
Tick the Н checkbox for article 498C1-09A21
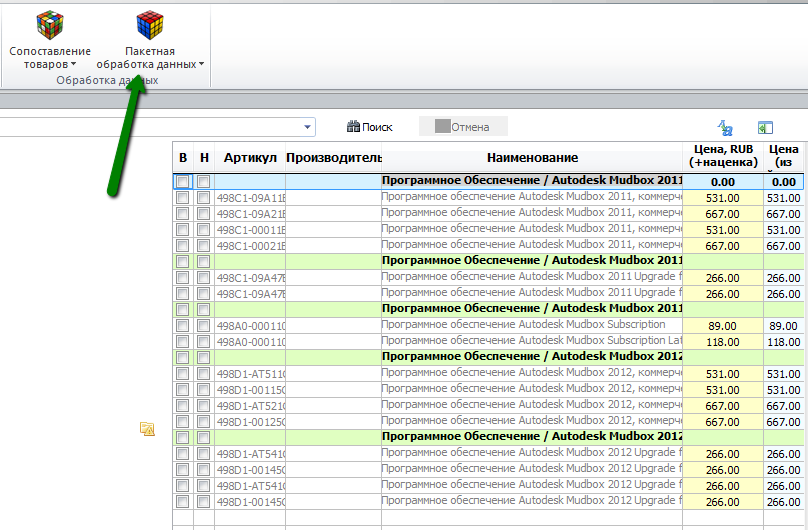204,213
